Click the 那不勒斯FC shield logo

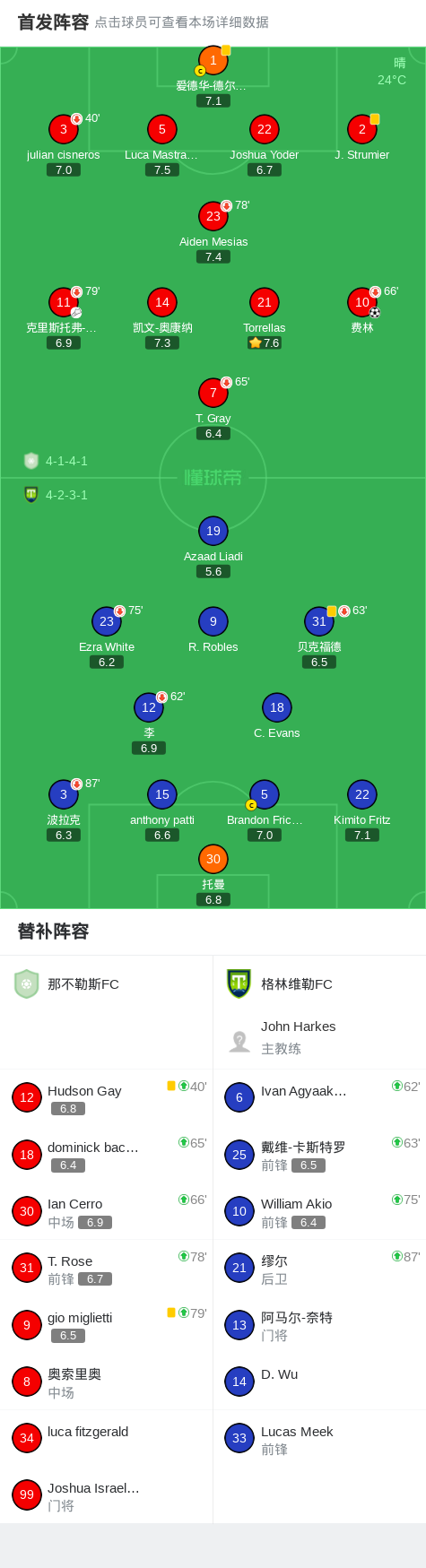(27, 983)
